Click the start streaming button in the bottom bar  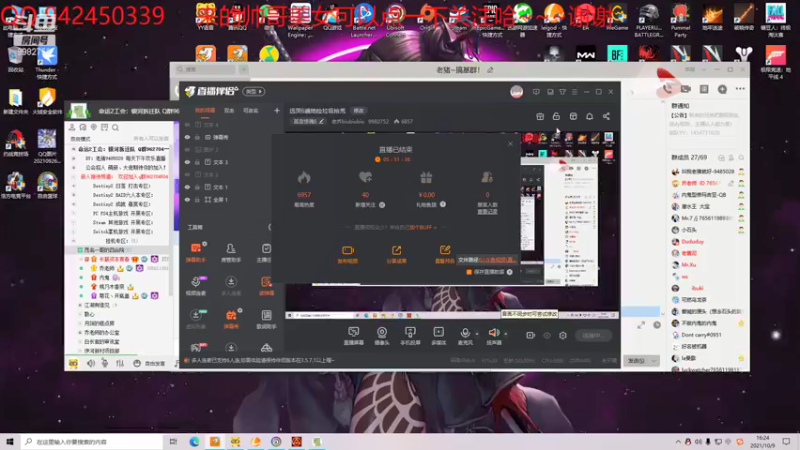click(x=593, y=336)
